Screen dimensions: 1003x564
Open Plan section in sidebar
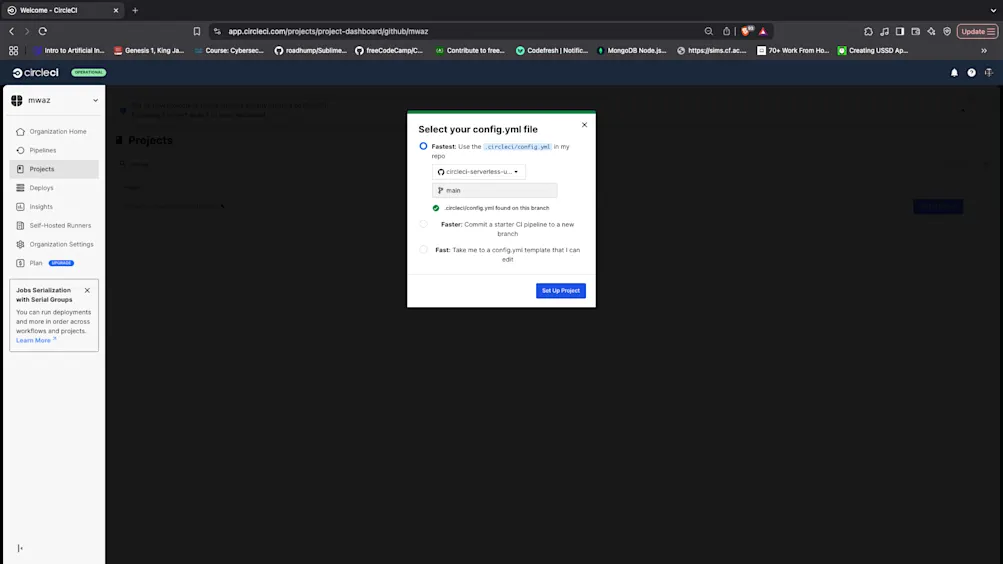pos(54,263)
